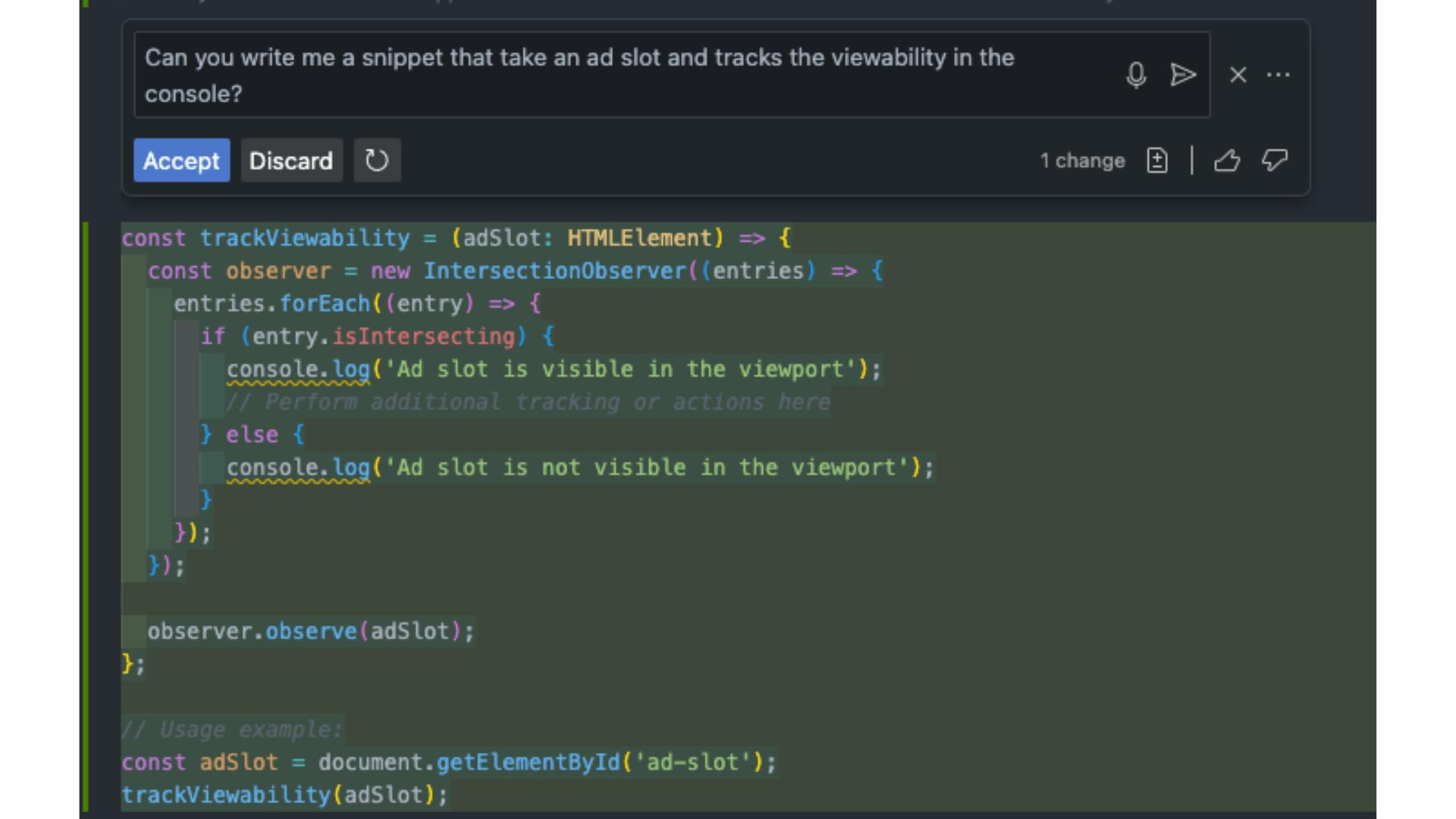
Task: Toggle the diff view icon beside 1 change
Action: (1156, 160)
